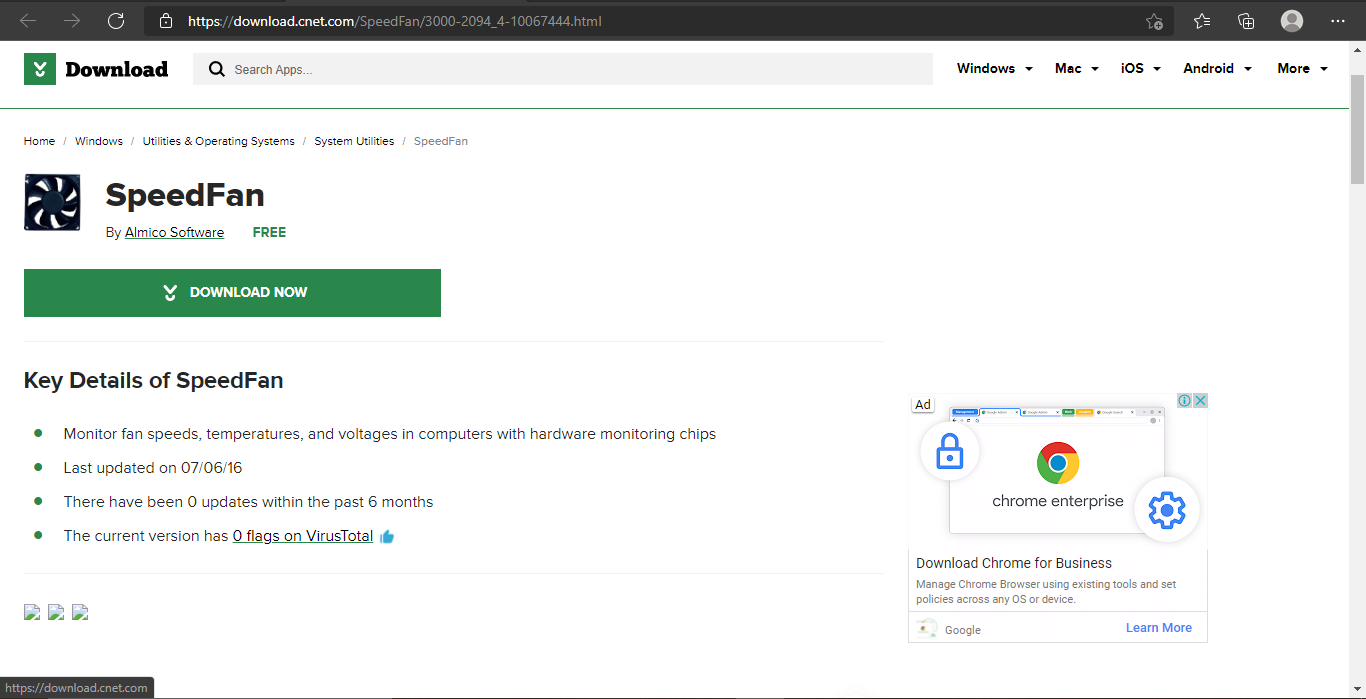Click Download Chrome for Business headline

[x=1014, y=563]
